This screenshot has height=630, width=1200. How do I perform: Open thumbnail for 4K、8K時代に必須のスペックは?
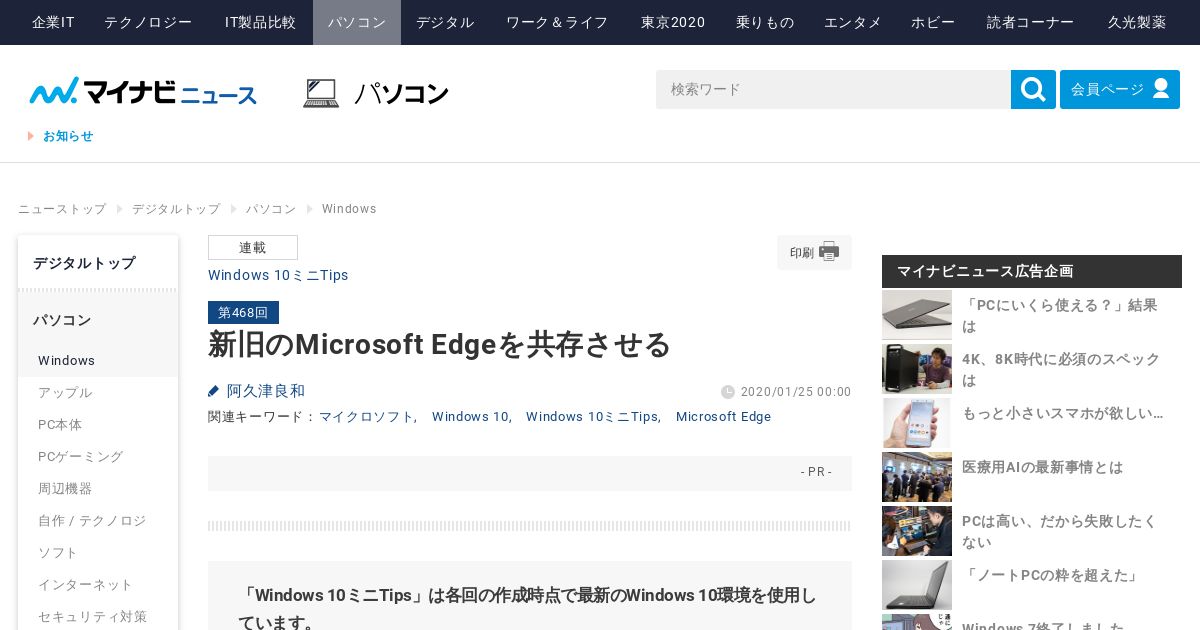917,369
